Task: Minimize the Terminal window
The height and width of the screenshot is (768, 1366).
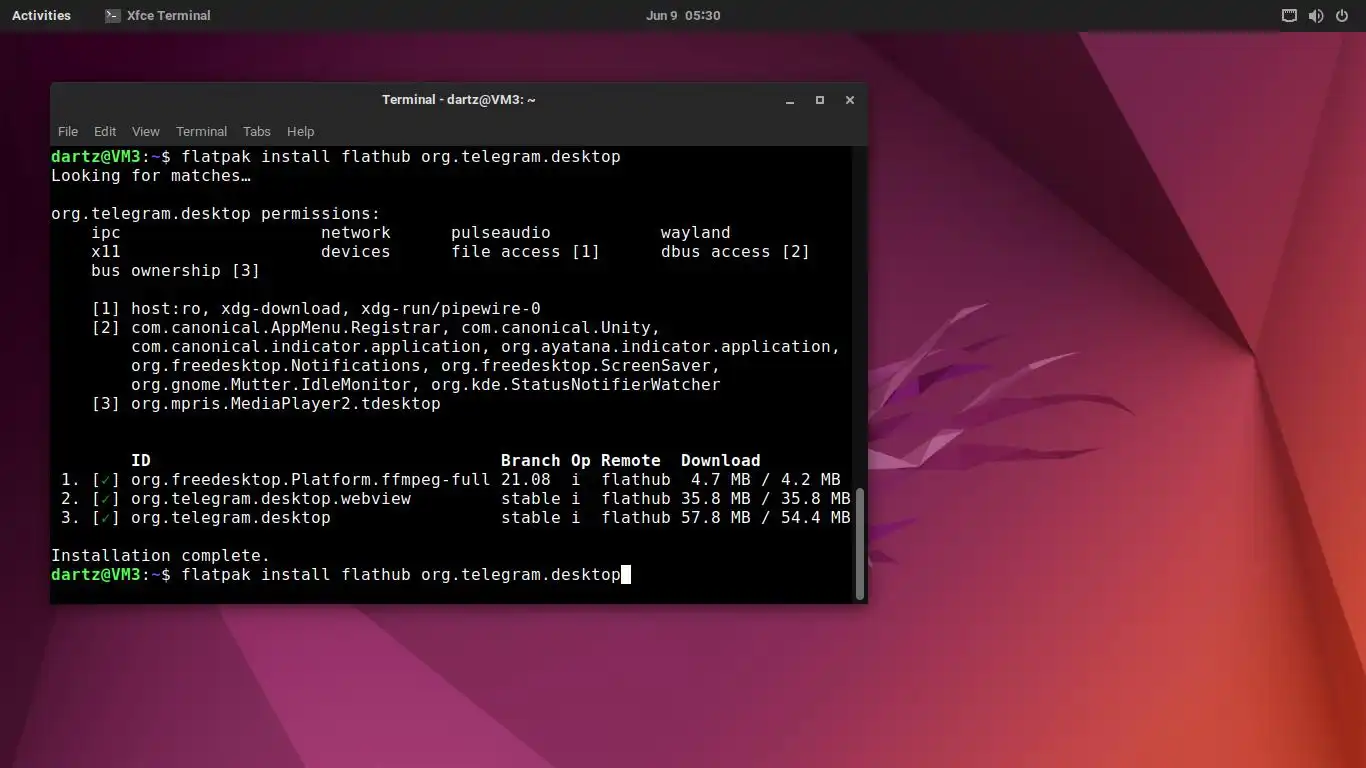Action: (x=790, y=100)
